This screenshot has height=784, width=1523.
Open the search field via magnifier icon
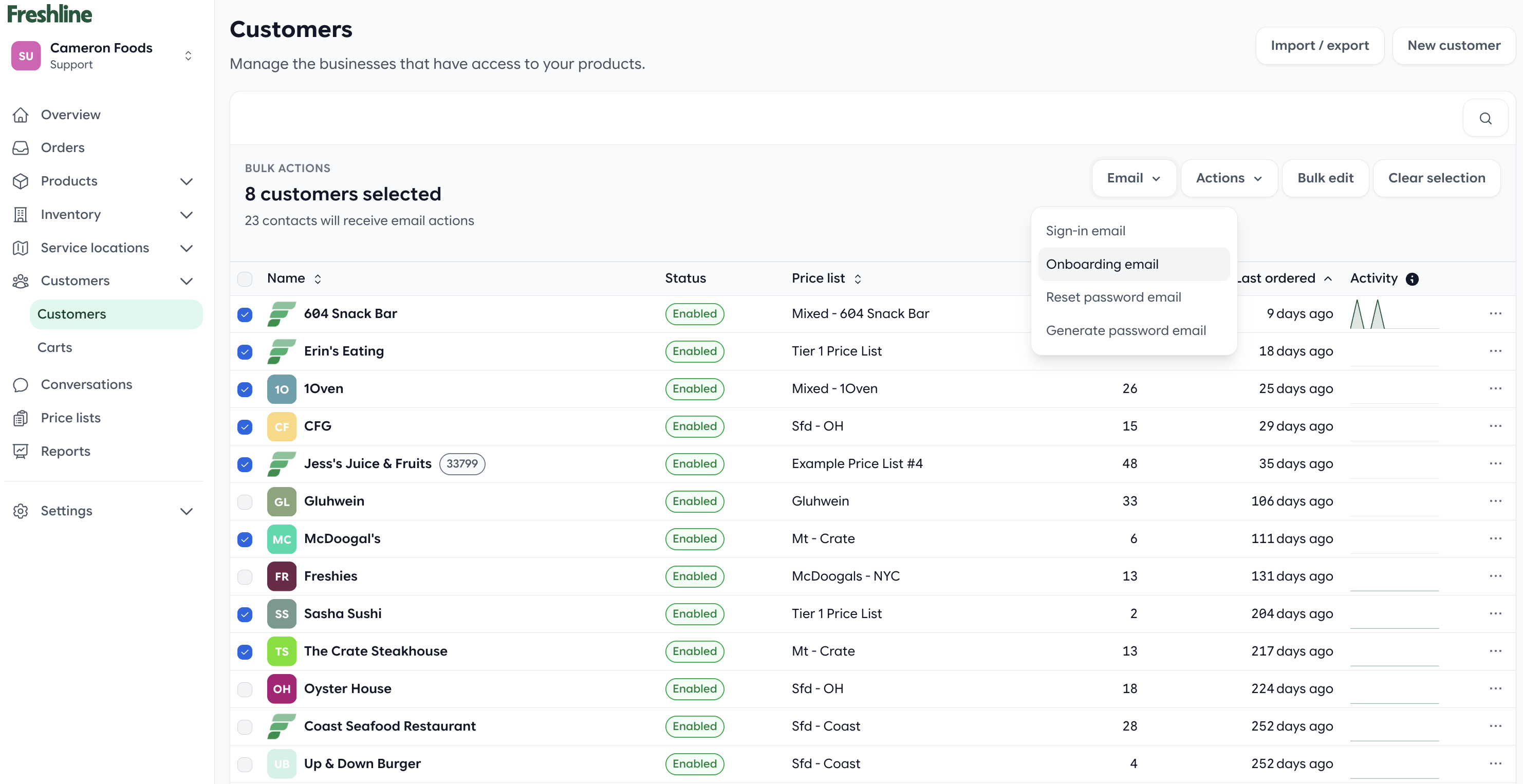coord(1486,118)
